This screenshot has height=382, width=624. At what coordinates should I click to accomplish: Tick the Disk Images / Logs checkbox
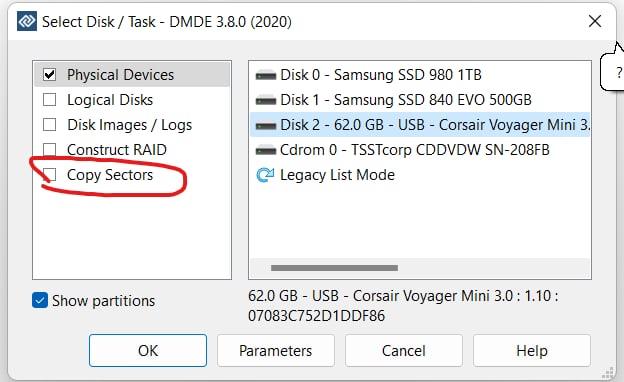click(49, 125)
